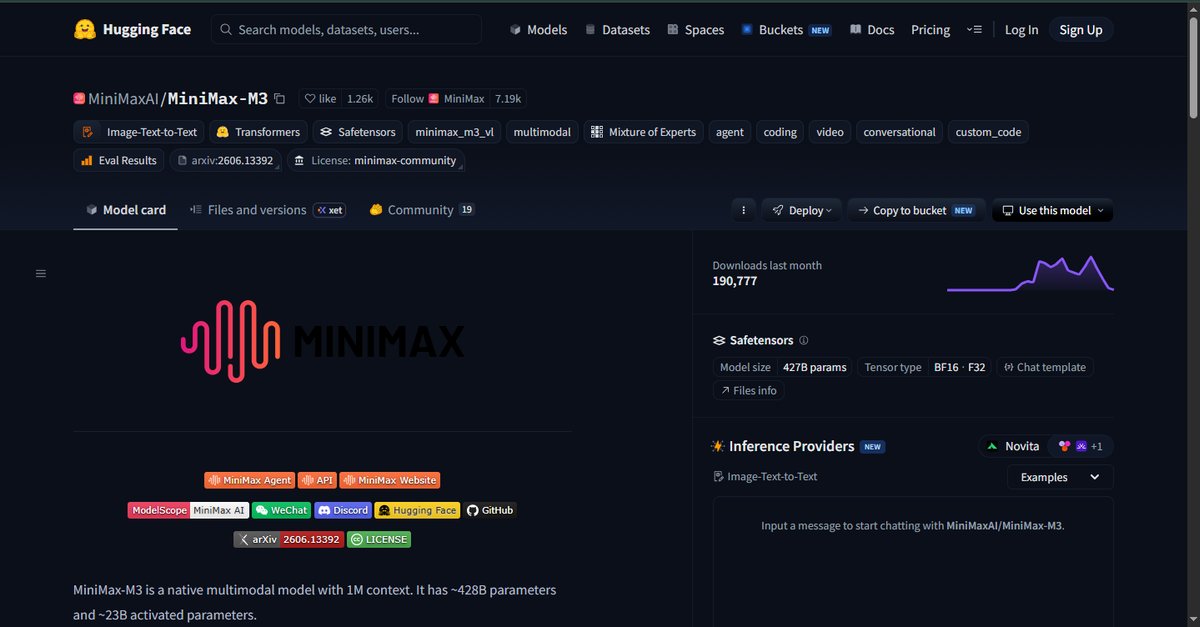Switch to the Community tab

[x=421, y=210]
